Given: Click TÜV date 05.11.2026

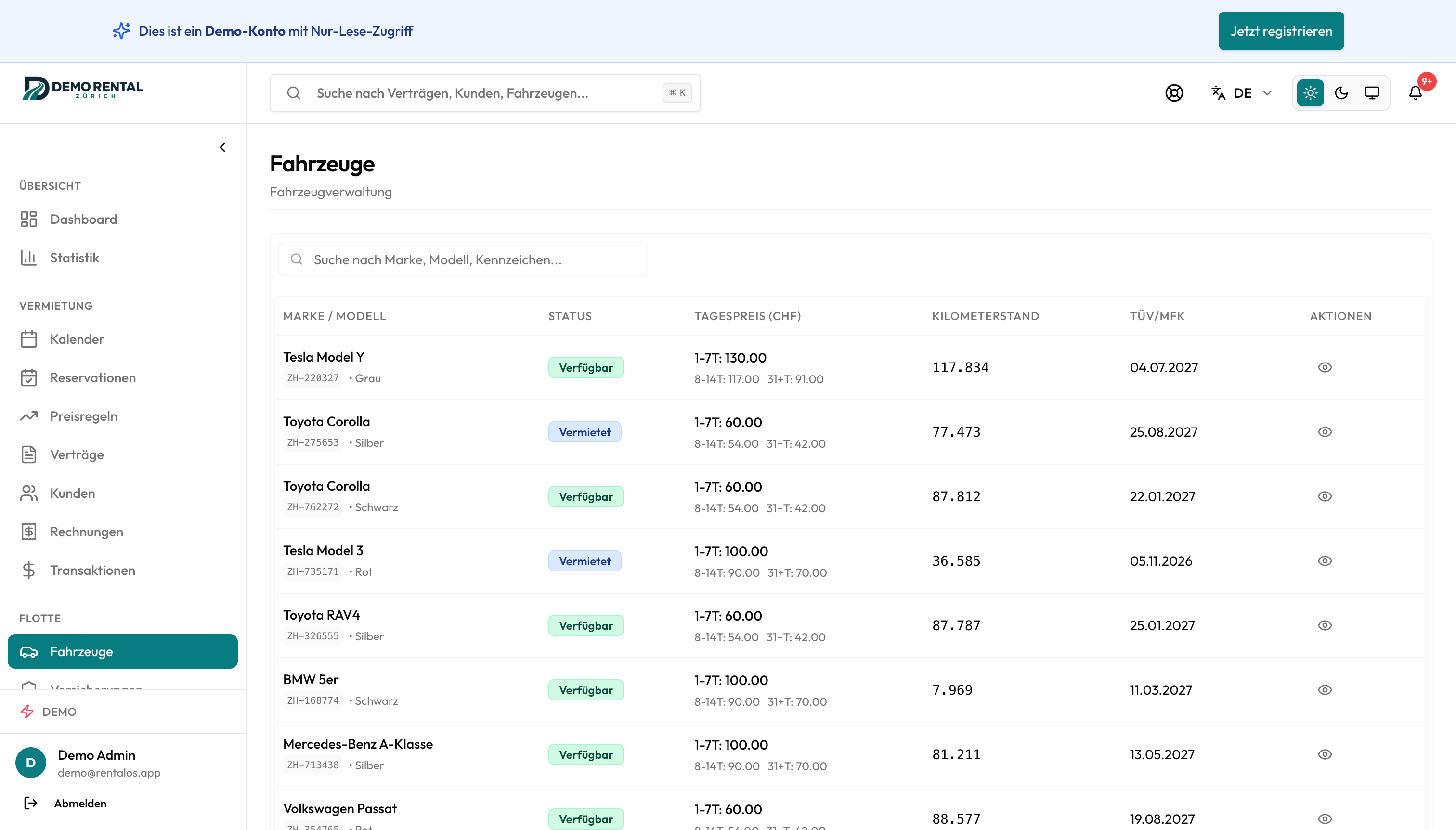Looking at the screenshot, I should tap(1161, 561).
